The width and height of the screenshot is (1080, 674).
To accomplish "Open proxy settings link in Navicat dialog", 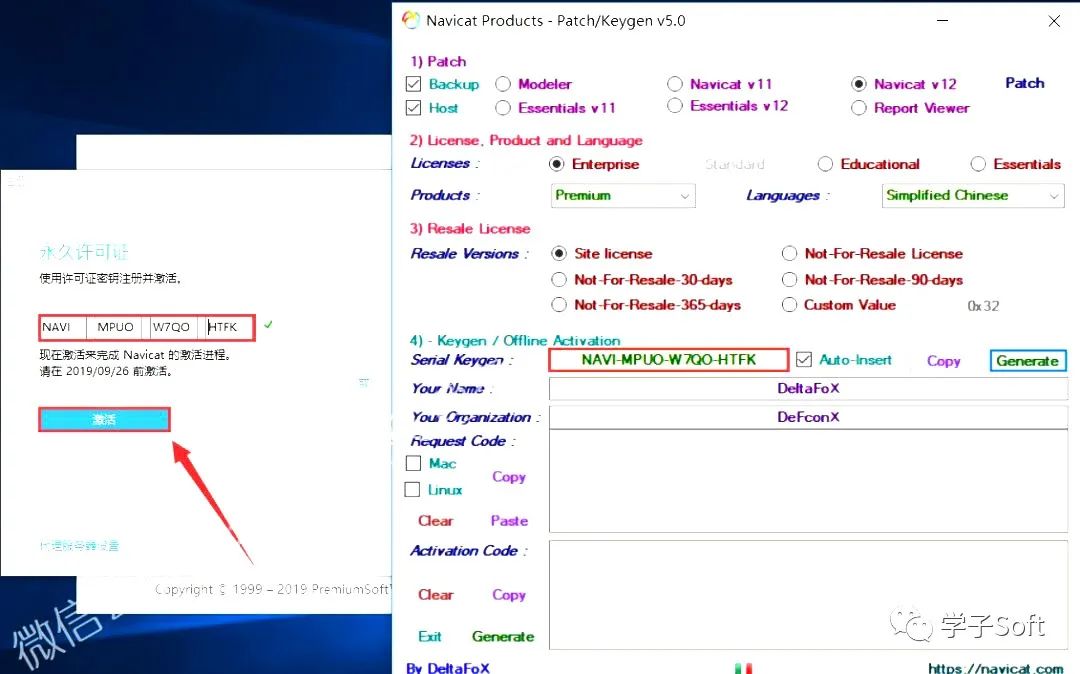I will pyautogui.click(x=79, y=546).
